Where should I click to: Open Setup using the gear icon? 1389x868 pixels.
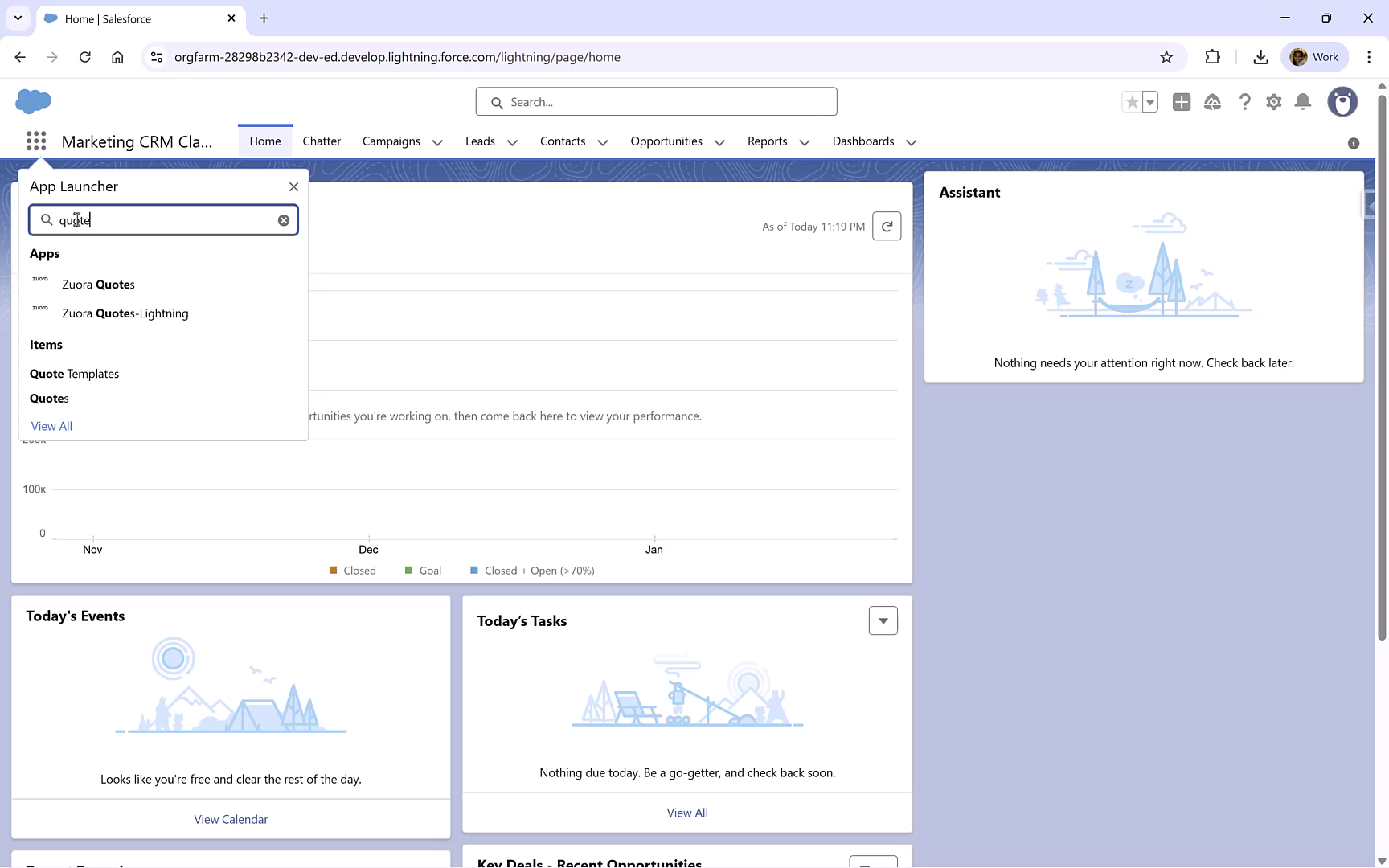coord(1274,102)
